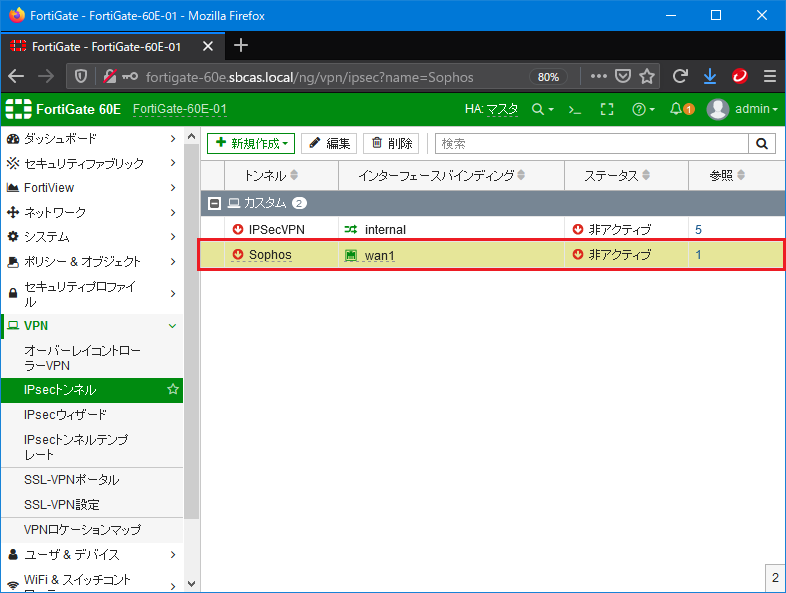This screenshot has height=593, width=786.
Task: Bookmark this page with the star icon
Action: click(x=647, y=77)
